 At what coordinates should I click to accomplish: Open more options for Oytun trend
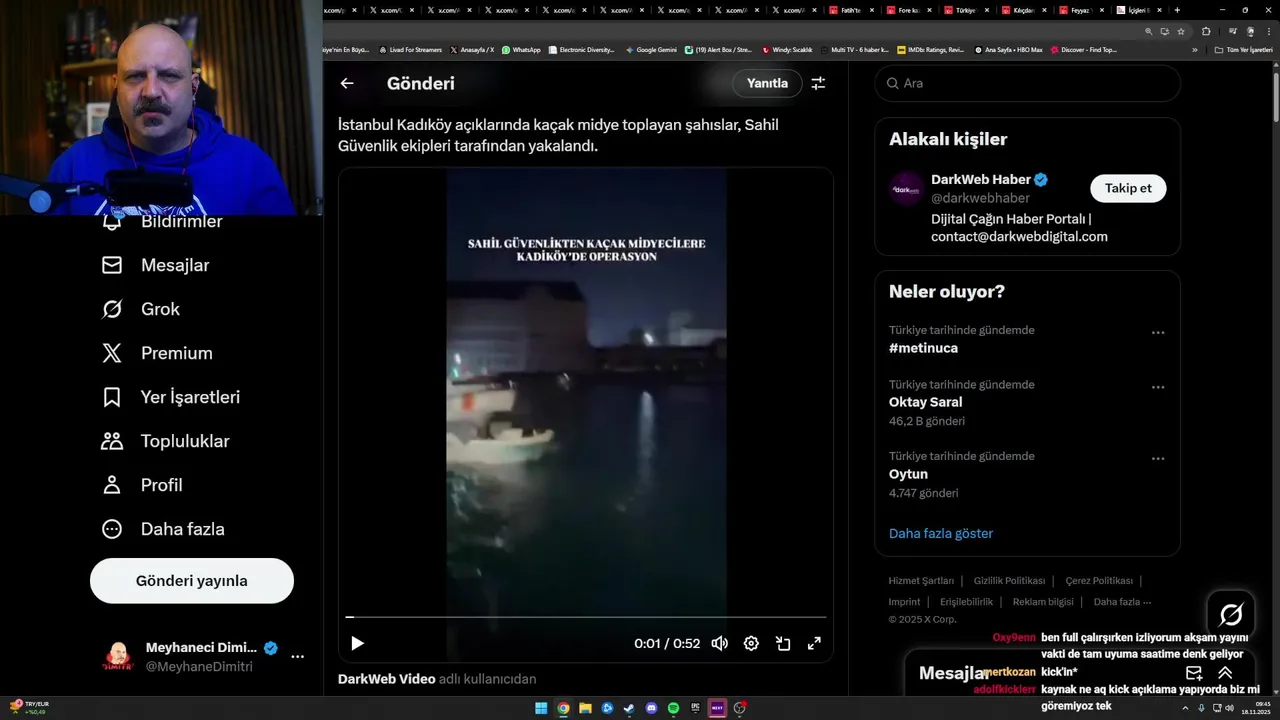[1158, 459]
